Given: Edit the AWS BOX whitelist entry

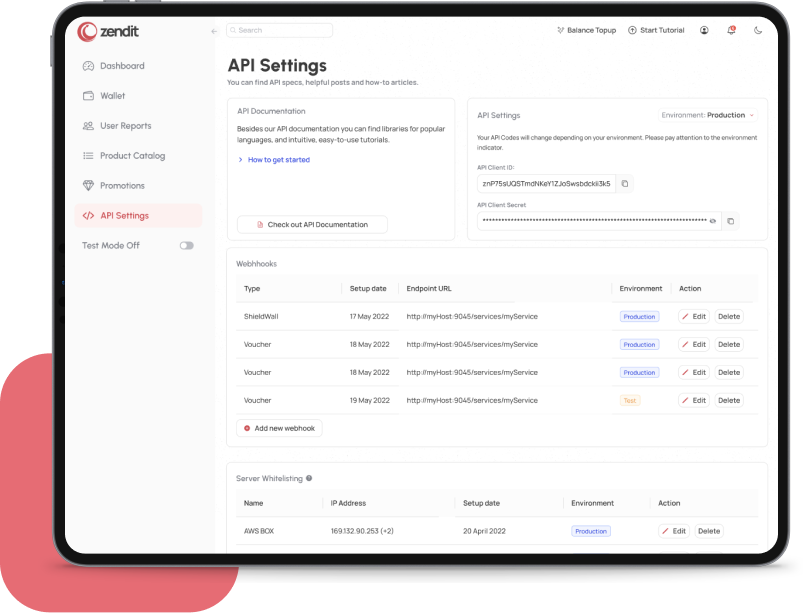Looking at the screenshot, I should [x=674, y=531].
